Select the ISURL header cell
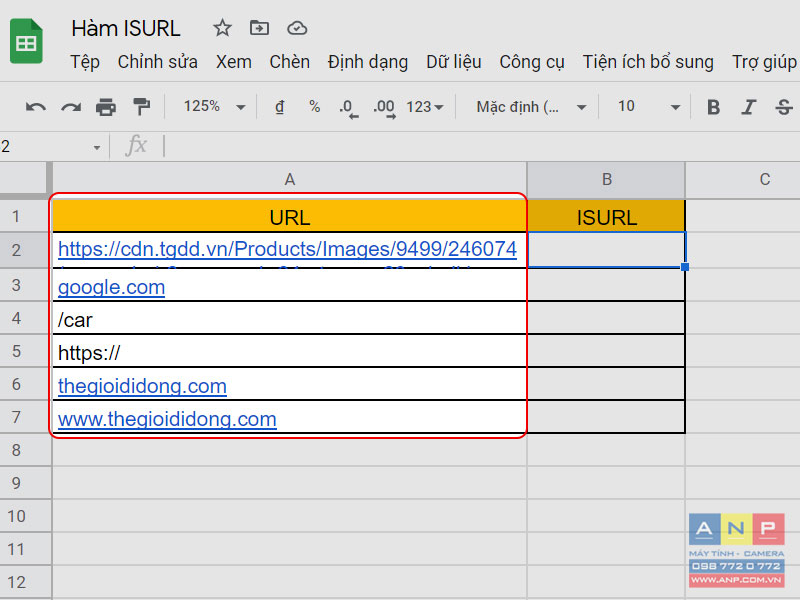The image size is (800, 600). (x=606, y=217)
